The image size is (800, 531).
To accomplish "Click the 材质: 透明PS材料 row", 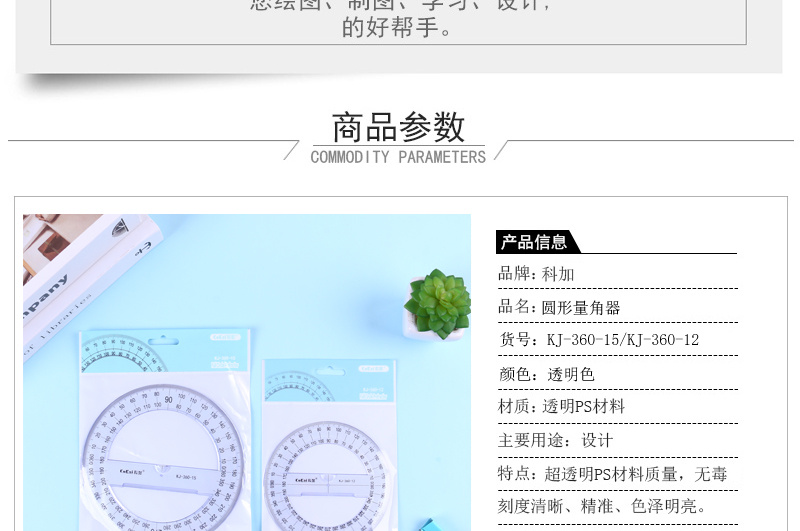I will pos(562,407).
